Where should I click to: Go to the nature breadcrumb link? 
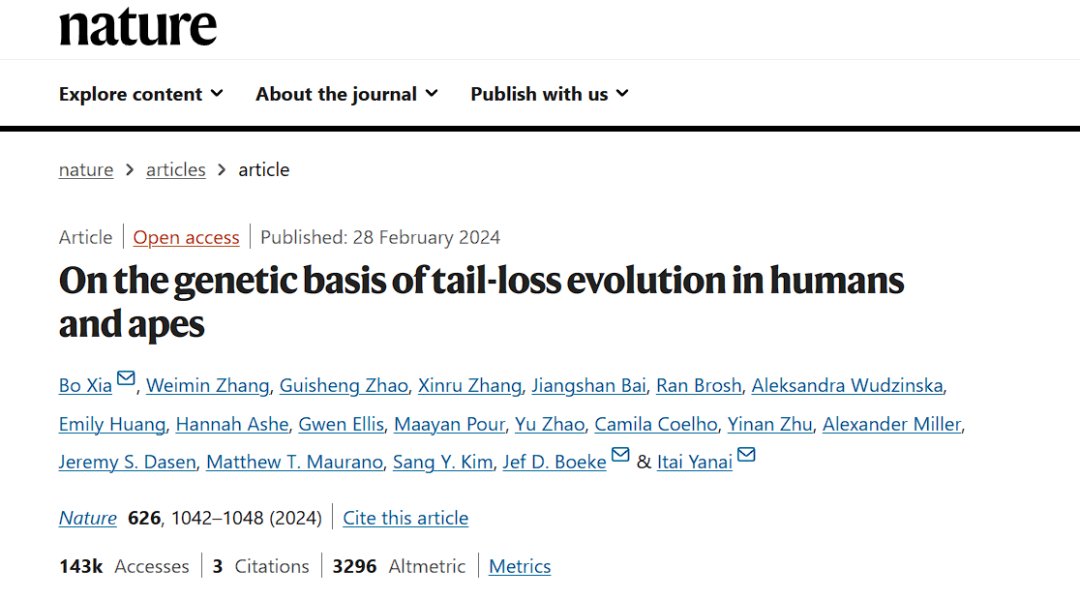click(86, 169)
